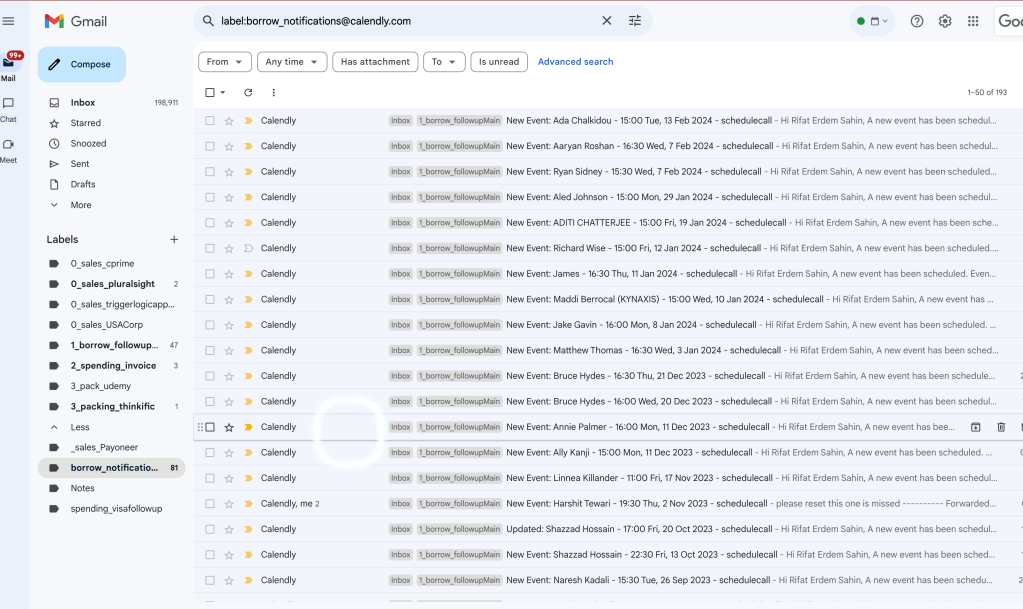
Task: Tick the select-all checkbox
Action: 209,93
